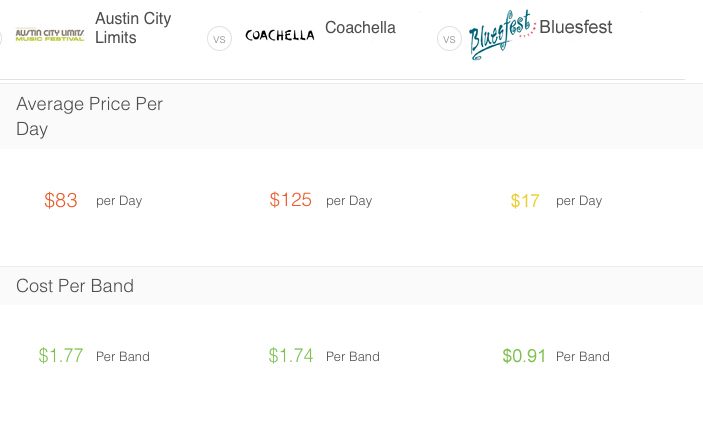Click per Day label under Austin City Limits
The image size is (703, 426).
[119, 200]
